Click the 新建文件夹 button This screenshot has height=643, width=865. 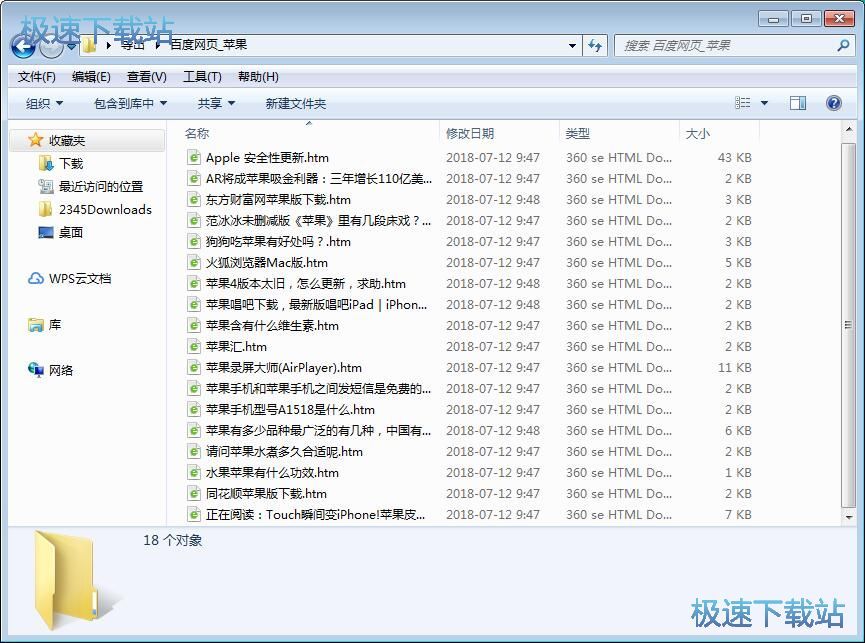click(x=295, y=103)
